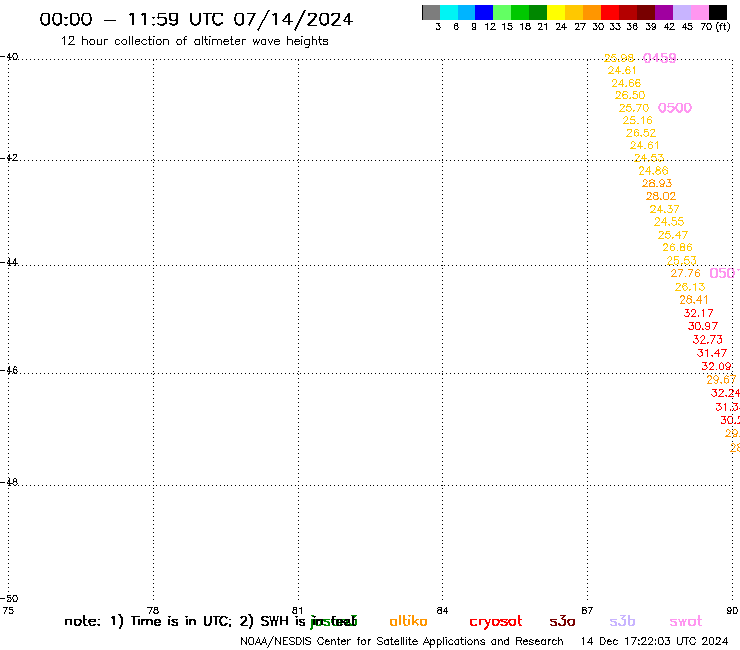
Task: Click the wave height value 24.55
Action: point(669,221)
